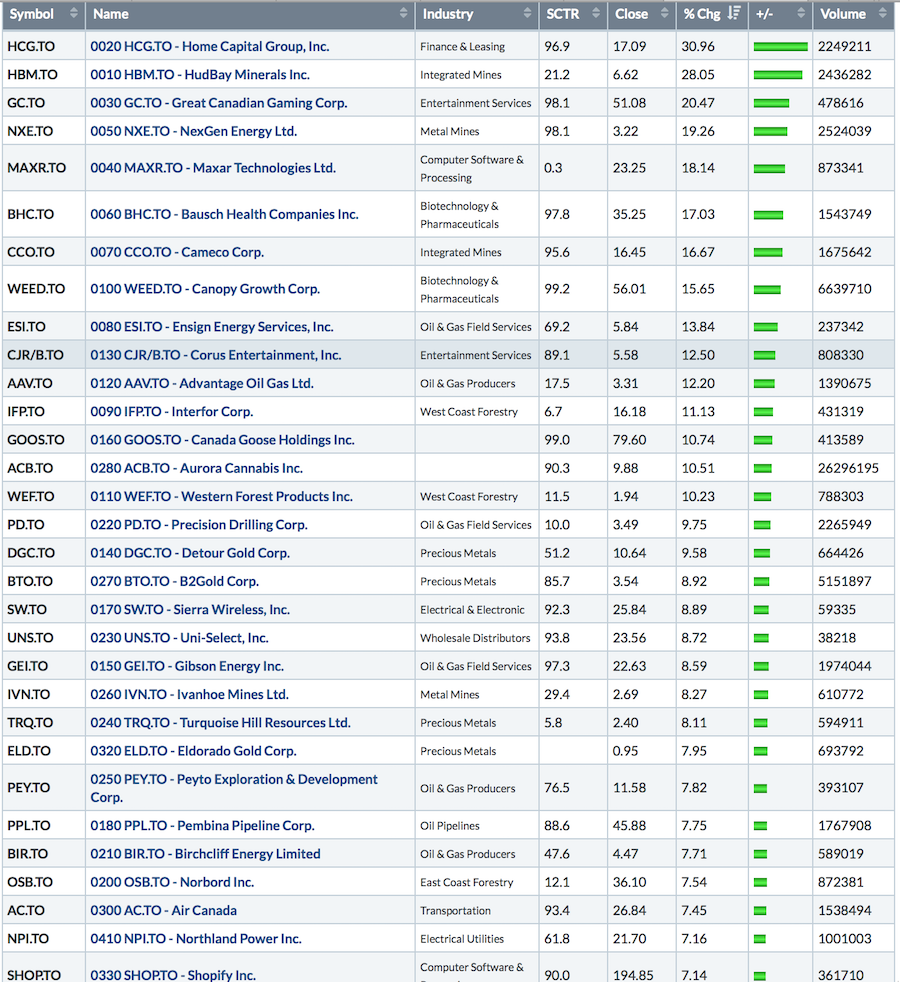Open Turquoise Hill Resources Ltd. link

(x=220, y=722)
